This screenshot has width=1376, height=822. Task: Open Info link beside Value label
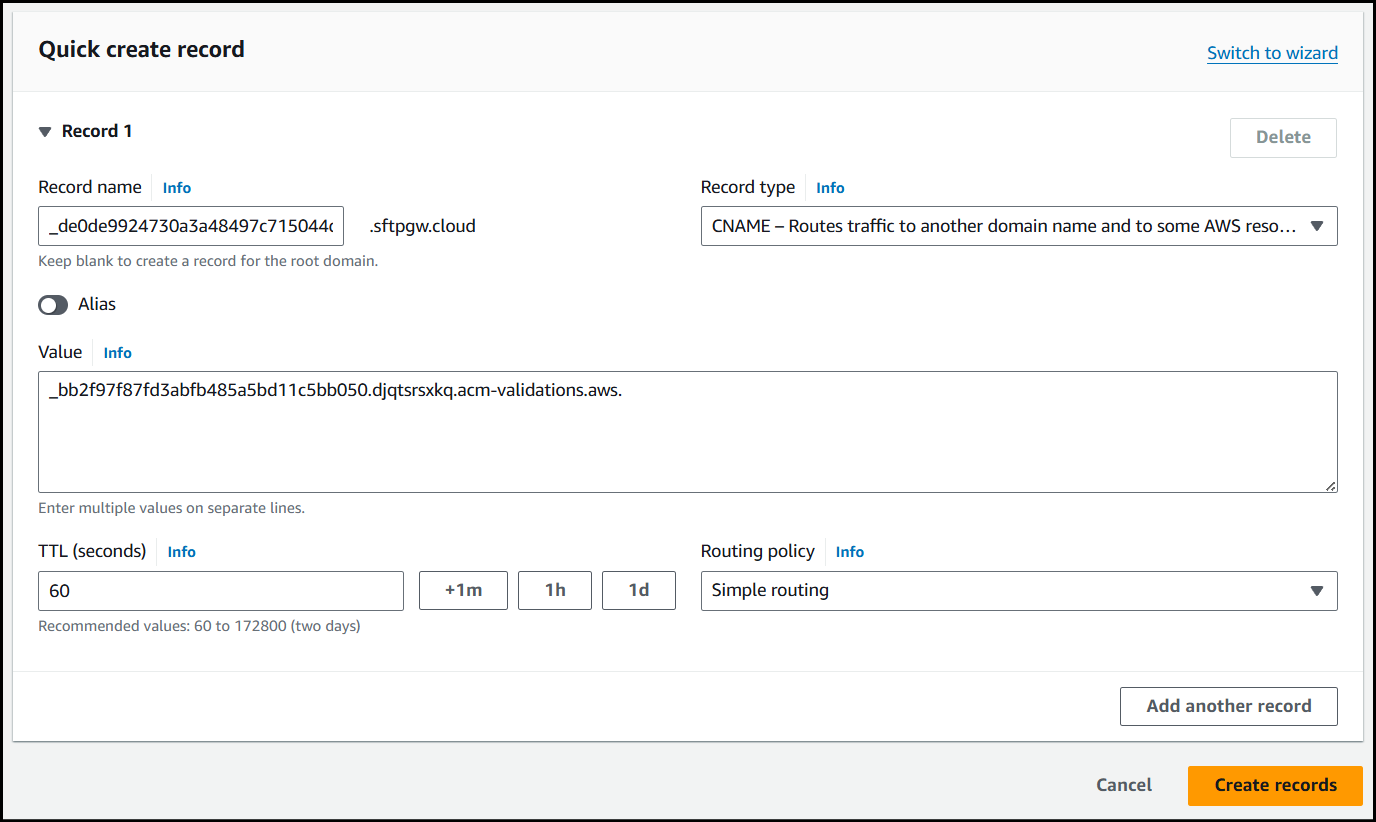click(118, 353)
